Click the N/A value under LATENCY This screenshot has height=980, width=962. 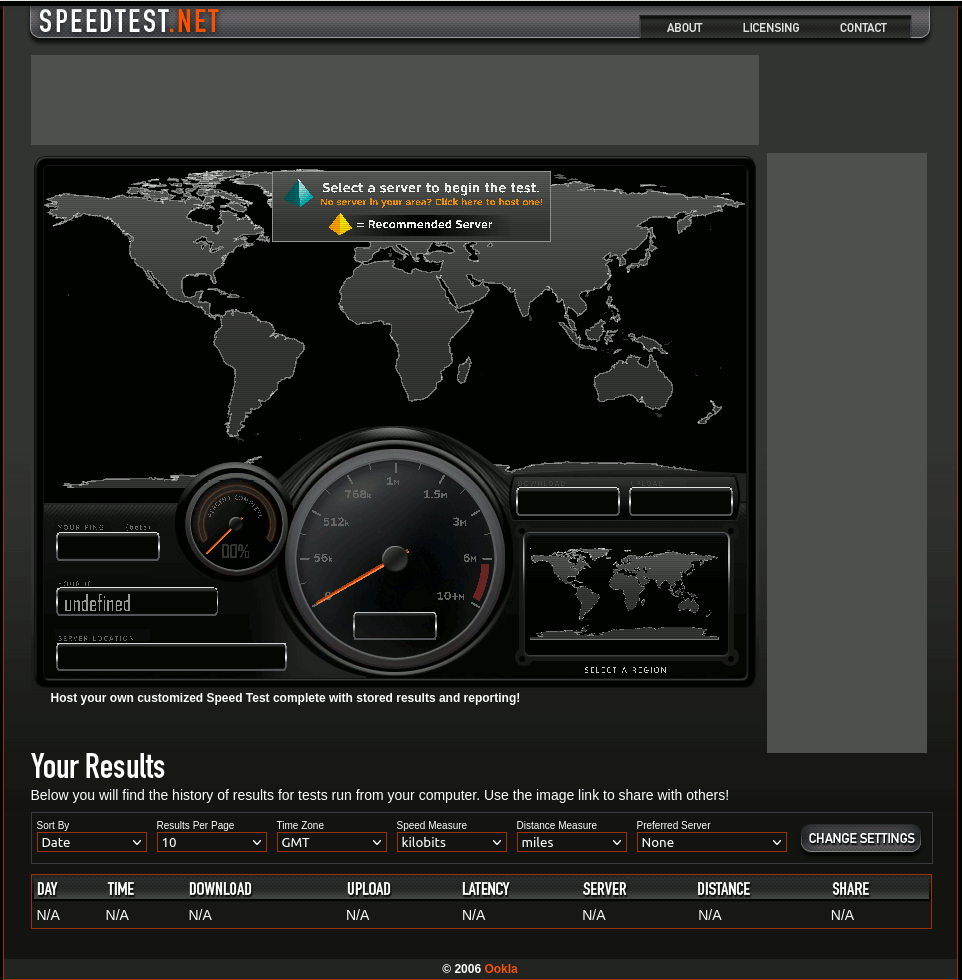(x=473, y=915)
